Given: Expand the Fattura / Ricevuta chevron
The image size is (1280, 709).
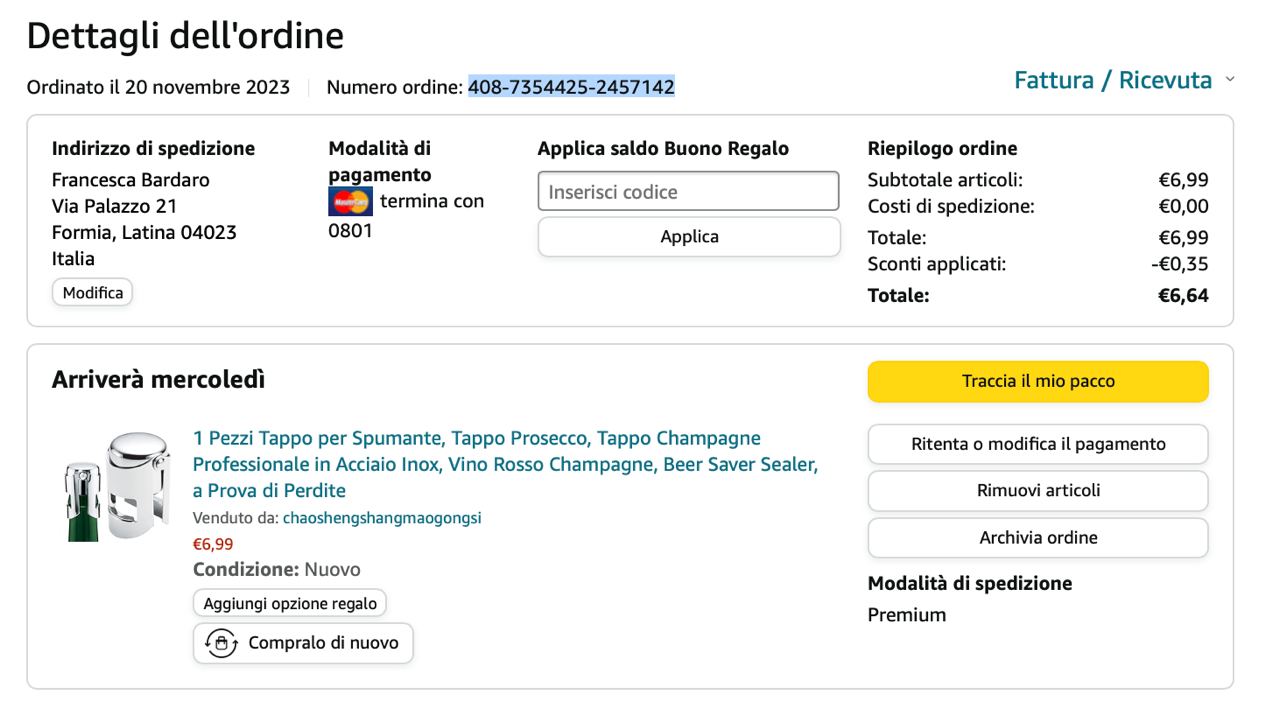Looking at the screenshot, I should point(1230,80).
